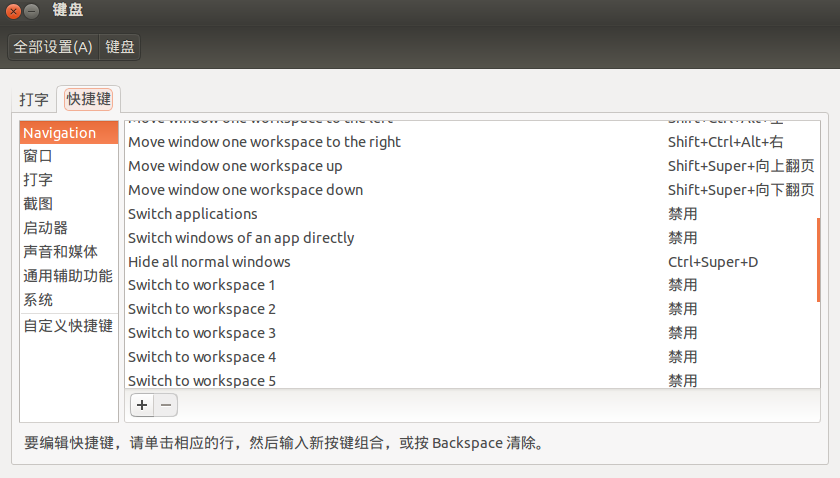Select Switch to workspace 5 row

tap(472, 379)
